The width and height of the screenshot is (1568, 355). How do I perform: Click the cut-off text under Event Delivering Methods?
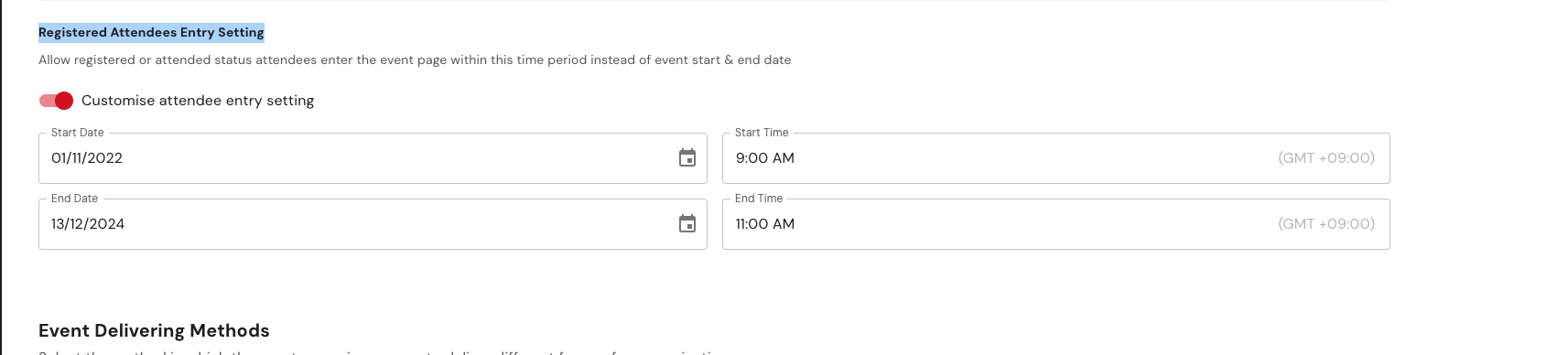[x=384, y=351]
